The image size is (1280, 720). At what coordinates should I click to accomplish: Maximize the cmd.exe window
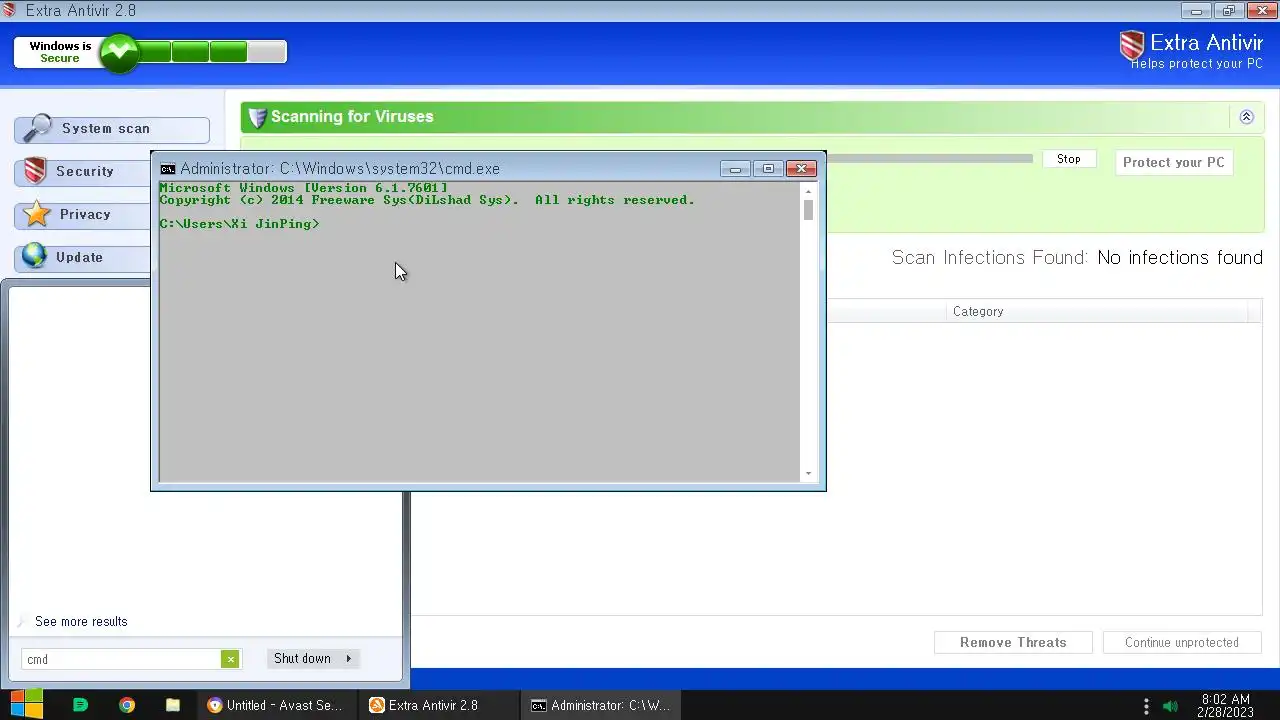(768, 169)
